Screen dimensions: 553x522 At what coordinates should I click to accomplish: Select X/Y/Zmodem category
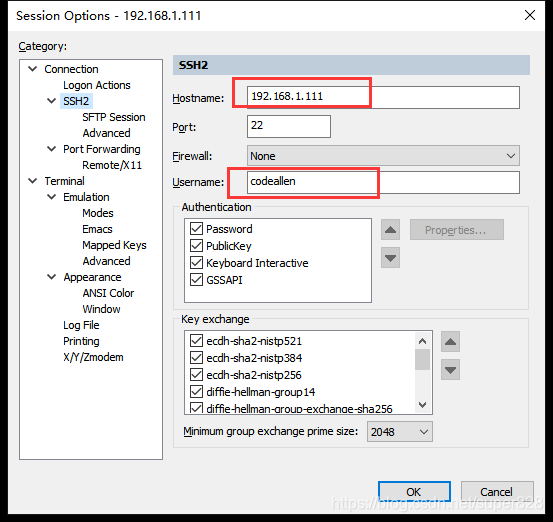point(93,357)
